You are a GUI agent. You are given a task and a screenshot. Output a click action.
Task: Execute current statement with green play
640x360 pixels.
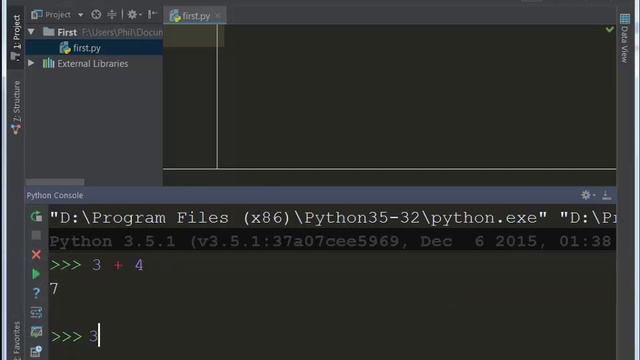click(x=36, y=274)
